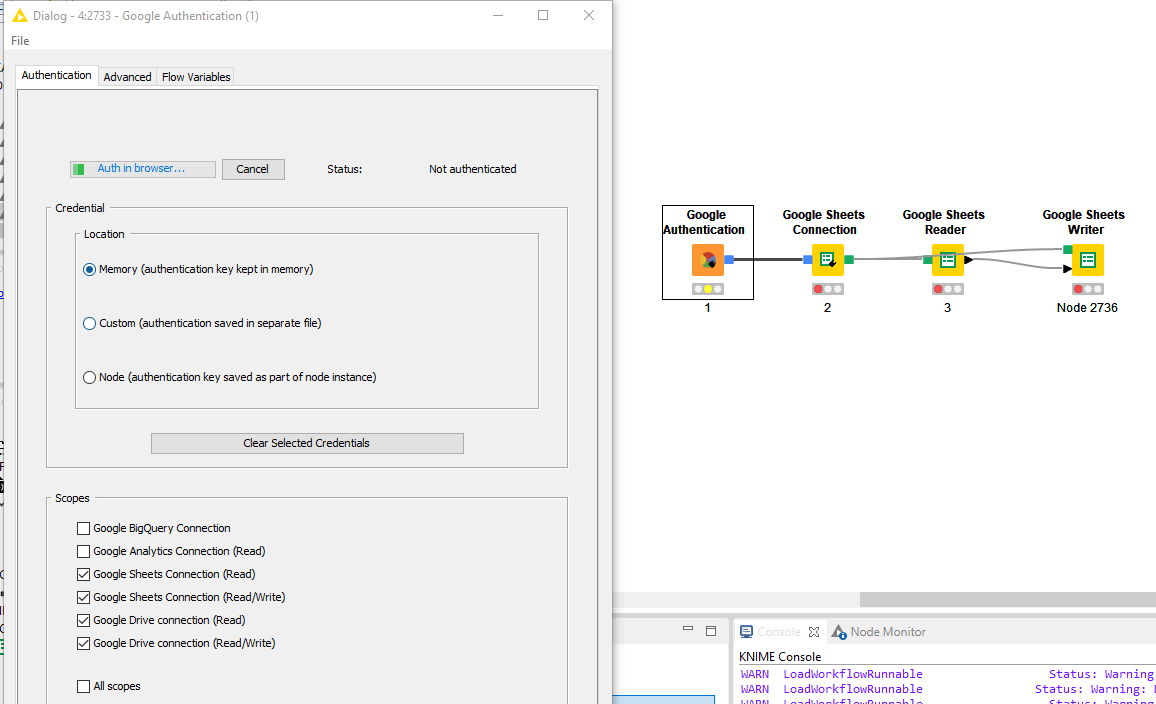Click the Google Authentication node icon
1156x704 pixels.
coord(708,259)
